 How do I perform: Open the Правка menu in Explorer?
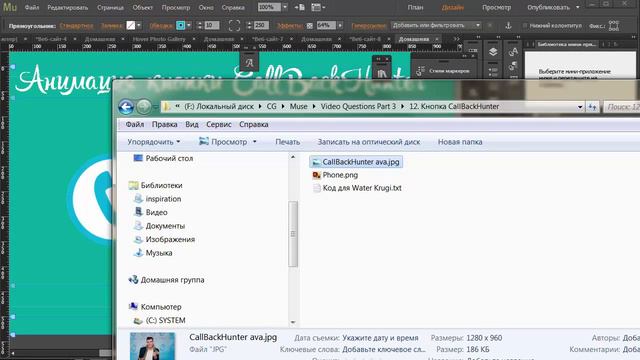point(164,124)
